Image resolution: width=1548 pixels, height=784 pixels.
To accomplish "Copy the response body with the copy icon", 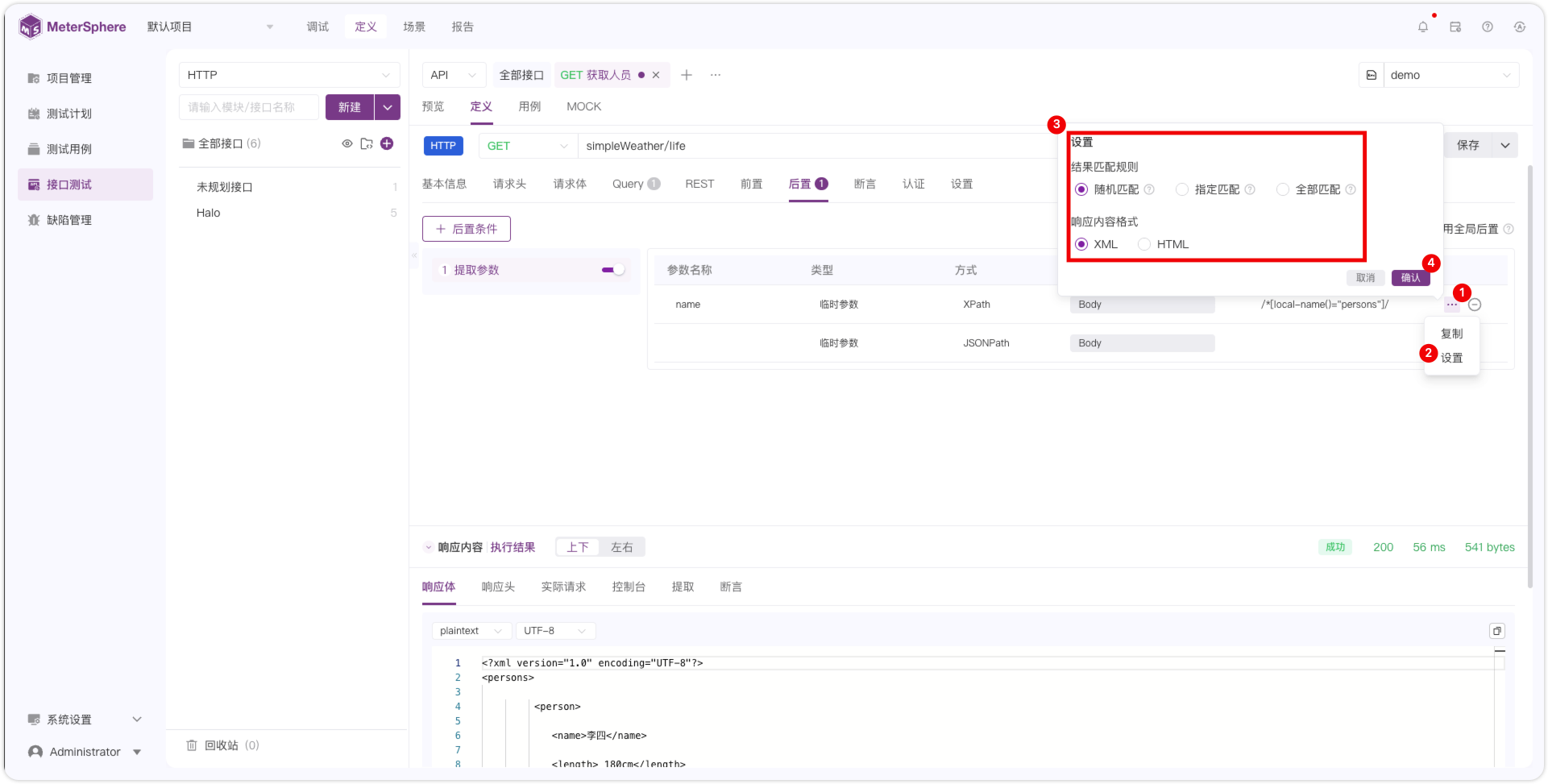I will pos(1497,631).
